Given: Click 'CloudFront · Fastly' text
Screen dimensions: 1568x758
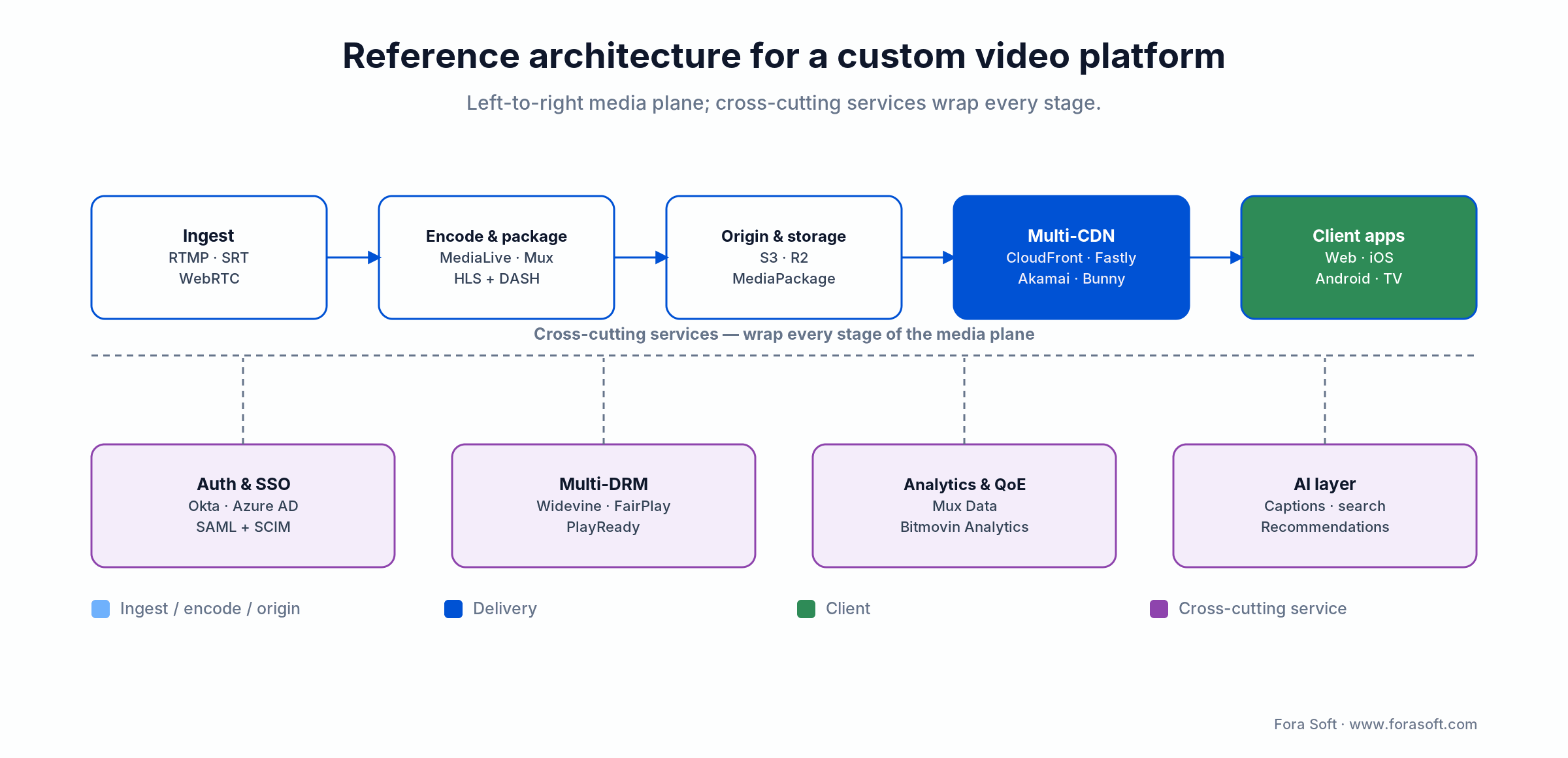Looking at the screenshot, I should tap(1071, 257).
